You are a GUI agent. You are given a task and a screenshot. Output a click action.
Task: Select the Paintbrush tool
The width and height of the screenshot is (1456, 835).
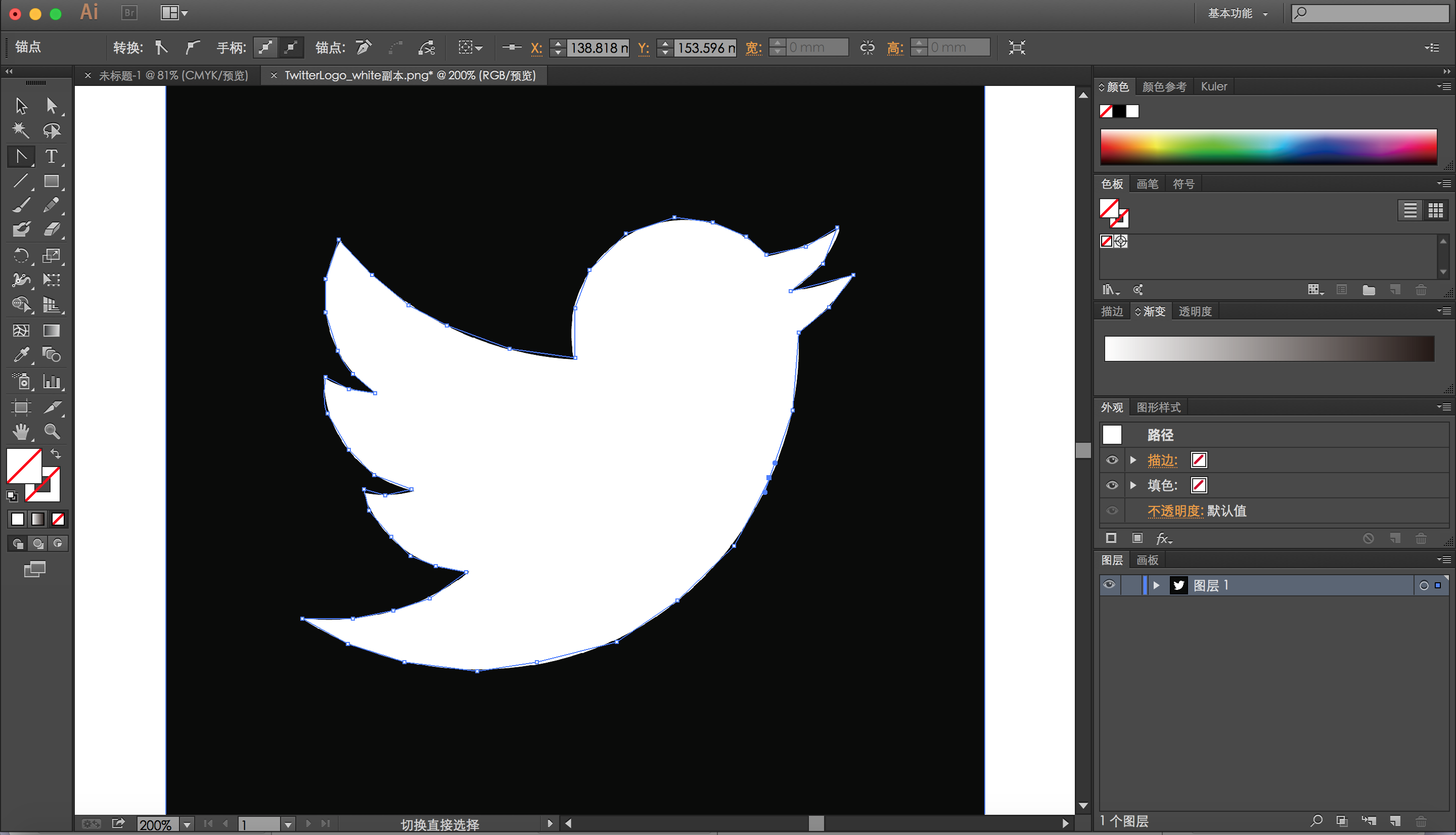coord(21,205)
